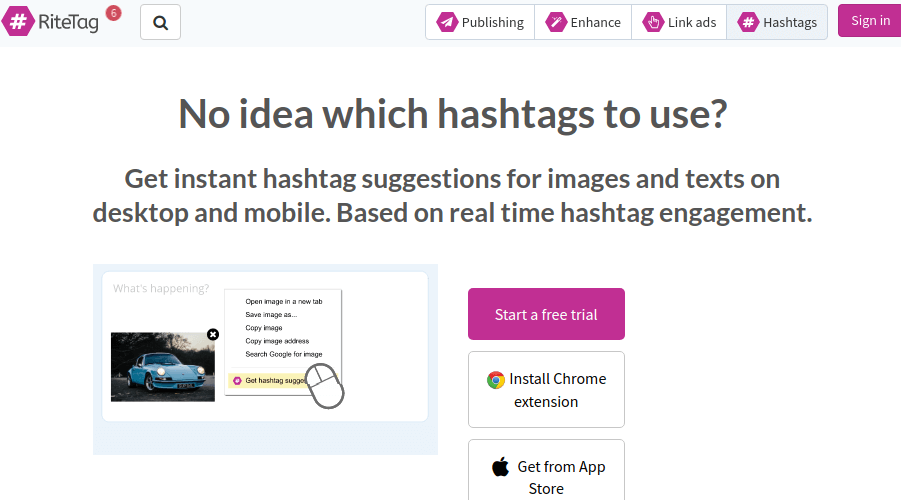Viewport: 901px width, 500px height.
Task: Select the Hashtags menu item
Action: click(777, 22)
